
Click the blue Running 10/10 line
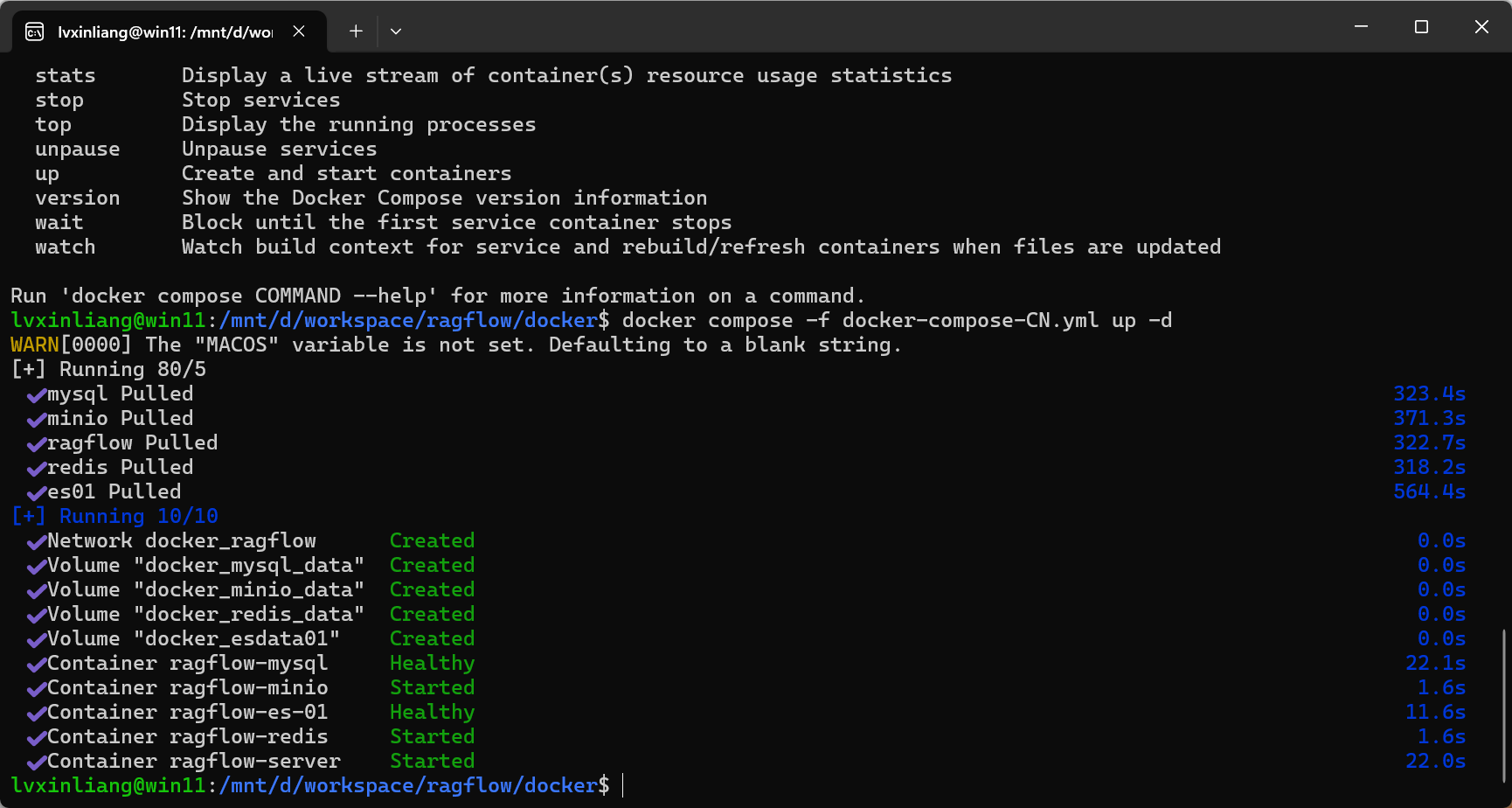click(x=114, y=517)
